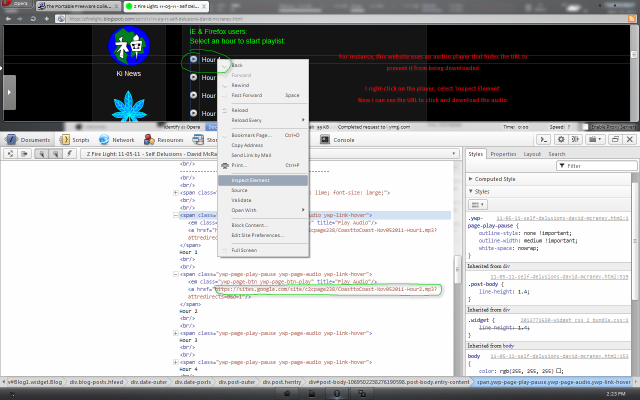
Task: Collapse the highlighted ywp-page-play-pause span node
Action: click(176, 215)
